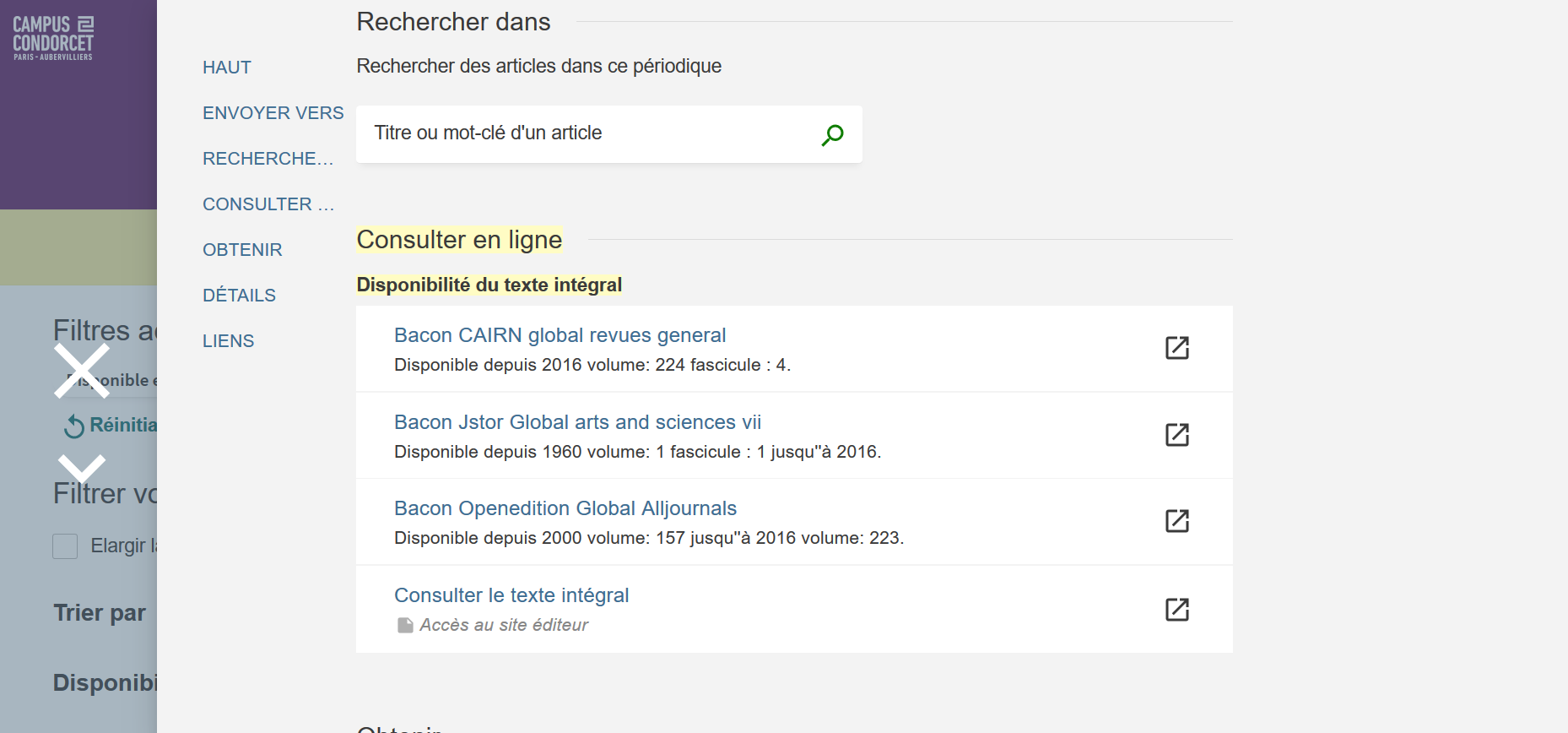Screen dimensions: 1568x733
Task: Click 'Disponibilité du texte intégral' heading
Action: (489, 285)
